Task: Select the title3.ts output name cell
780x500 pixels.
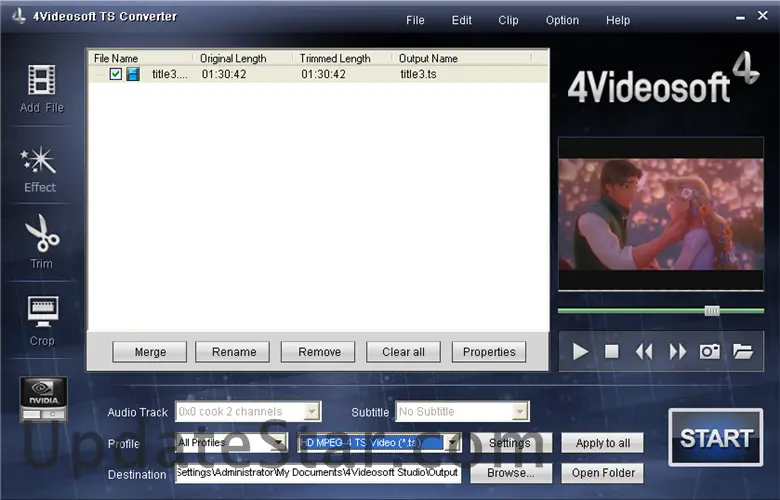Action: (x=418, y=74)
